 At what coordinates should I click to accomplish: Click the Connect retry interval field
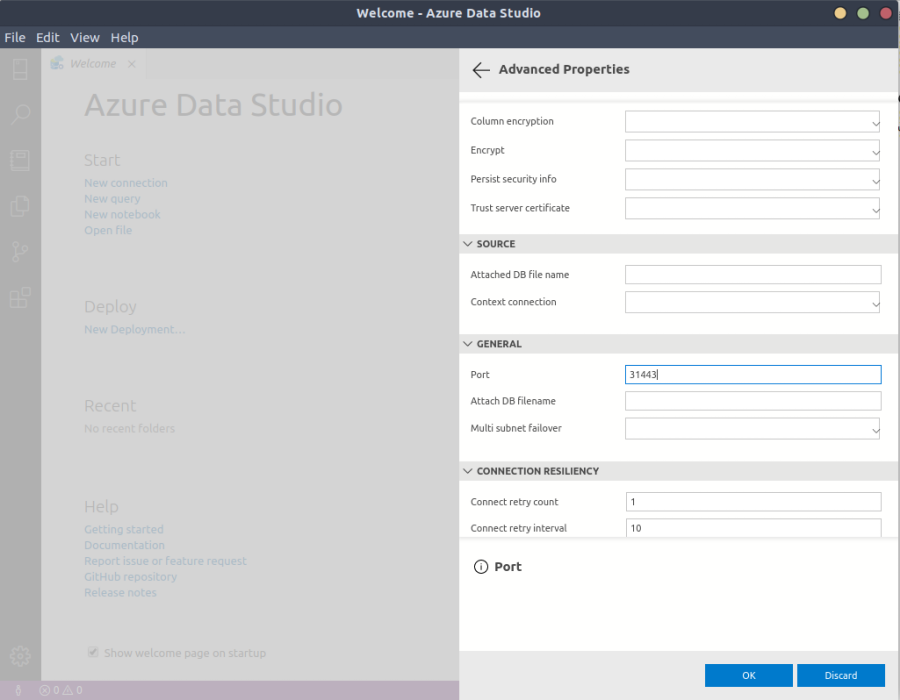click(x=754, y=528)
